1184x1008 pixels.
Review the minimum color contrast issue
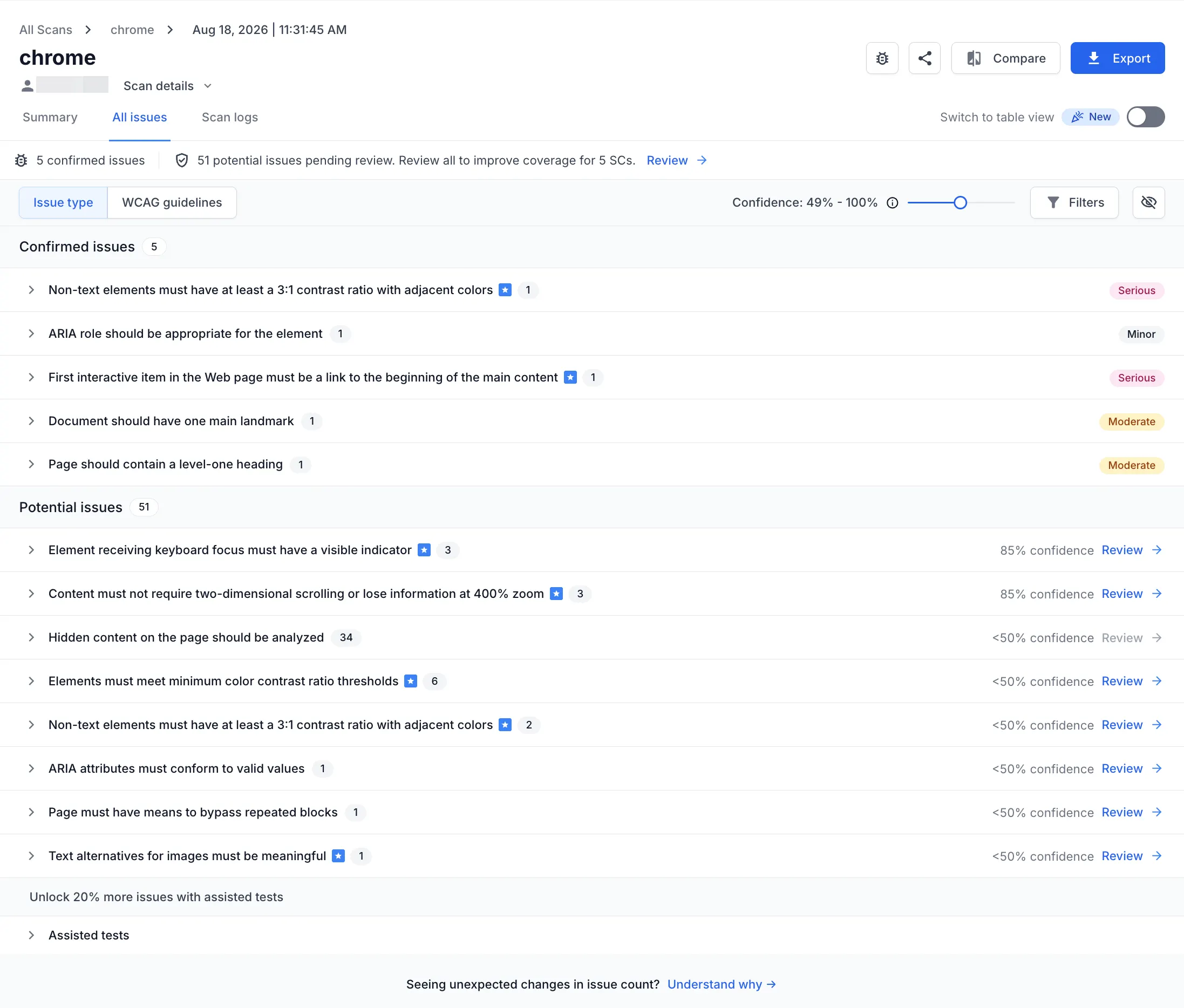[1132, 682]
